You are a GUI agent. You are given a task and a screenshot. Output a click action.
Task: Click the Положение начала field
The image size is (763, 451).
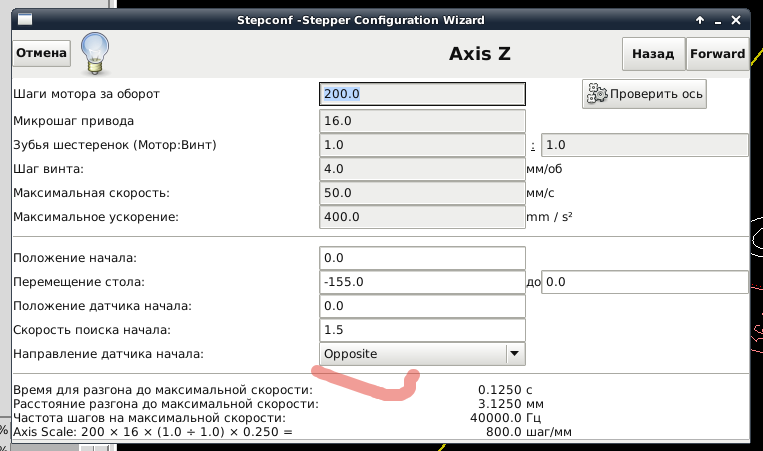[x=422, y=258]
